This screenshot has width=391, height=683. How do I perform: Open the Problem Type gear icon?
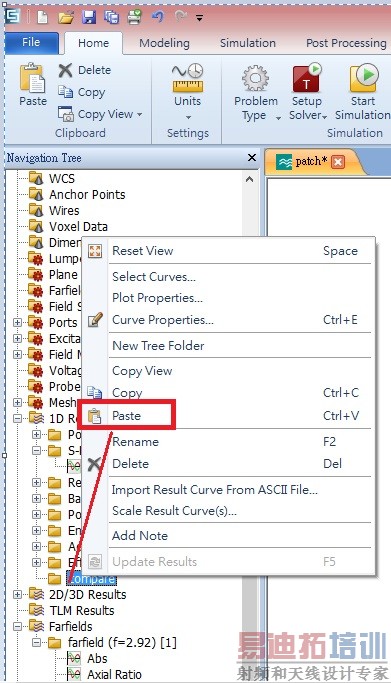tap(255, 78)
